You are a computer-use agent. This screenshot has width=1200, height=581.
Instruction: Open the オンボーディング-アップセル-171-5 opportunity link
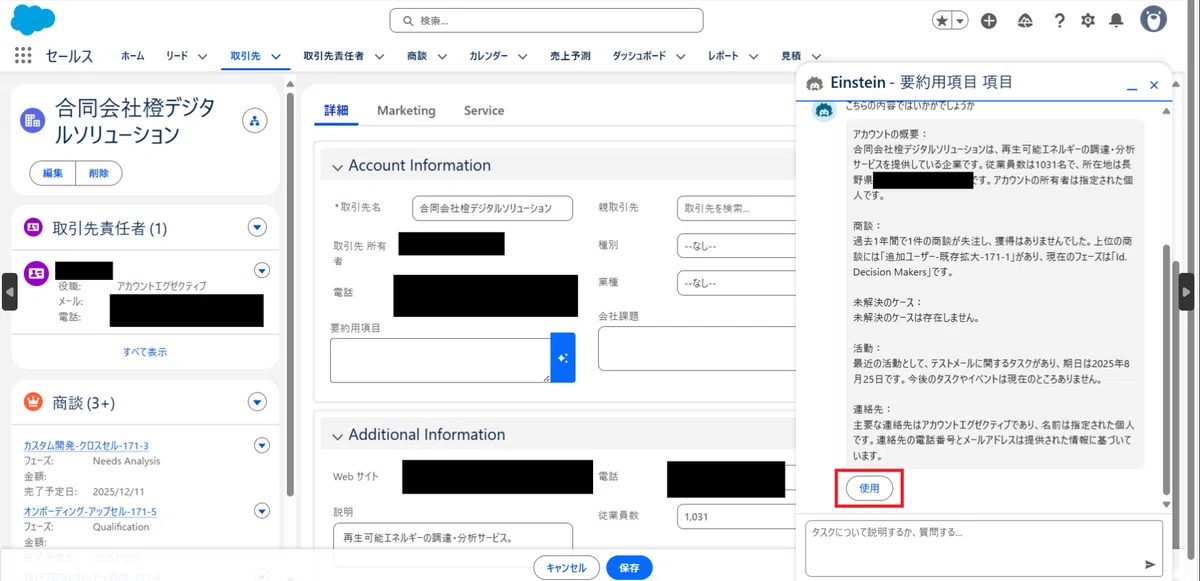click(90, 511)
